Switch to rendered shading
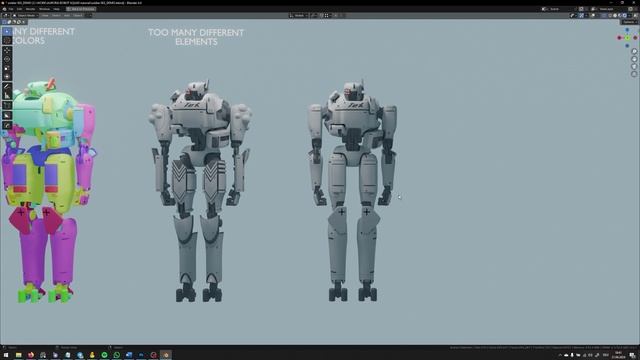Viewport: 640px width, 360px height. 625,16
